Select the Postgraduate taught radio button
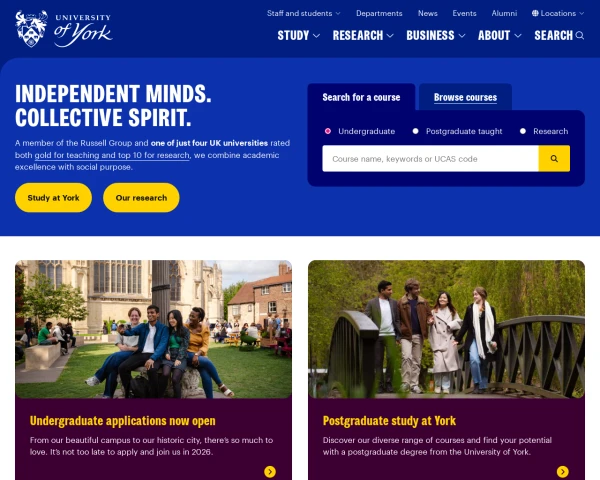 tap(416, 131)
